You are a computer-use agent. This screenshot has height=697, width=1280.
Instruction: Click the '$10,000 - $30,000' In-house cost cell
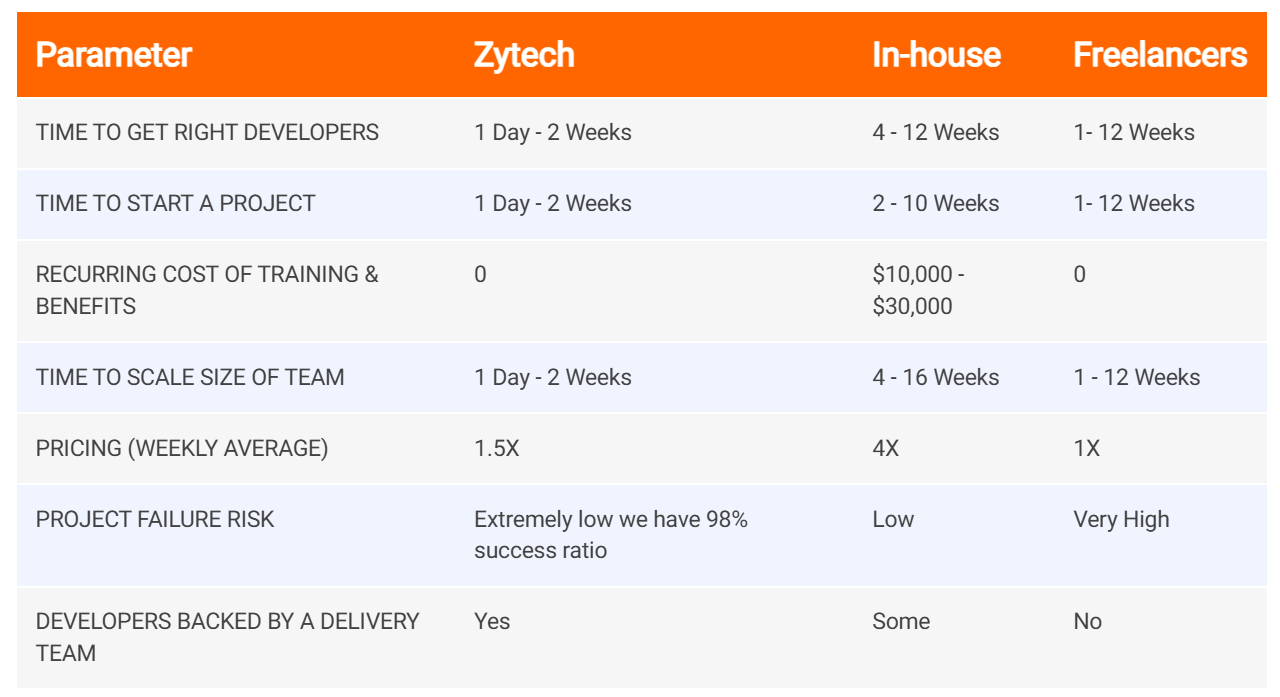tap(918, 290)
